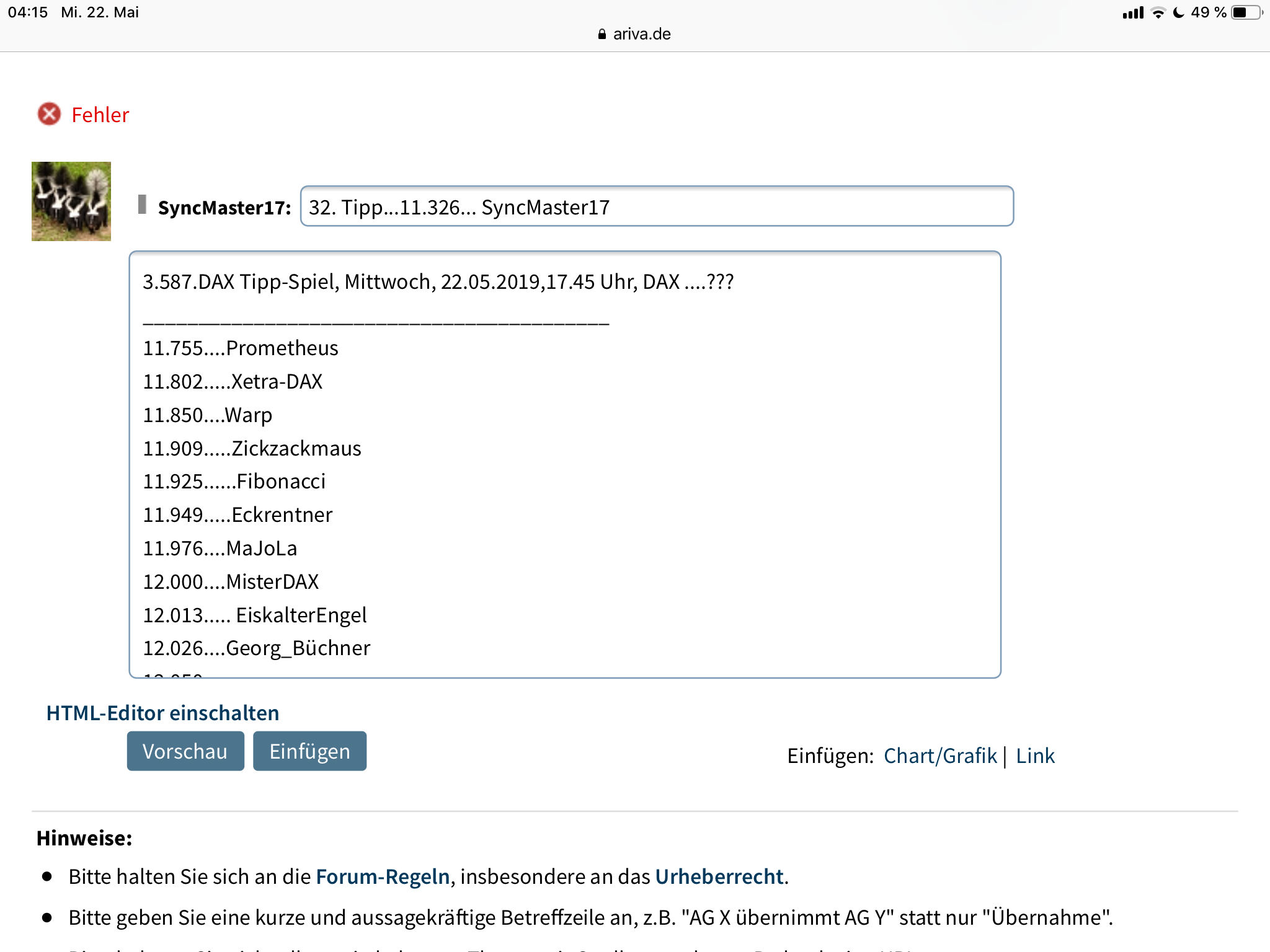
Task: Click into the DAX Tipp-Spiel message textarea
Action: (x=564, y=464)
